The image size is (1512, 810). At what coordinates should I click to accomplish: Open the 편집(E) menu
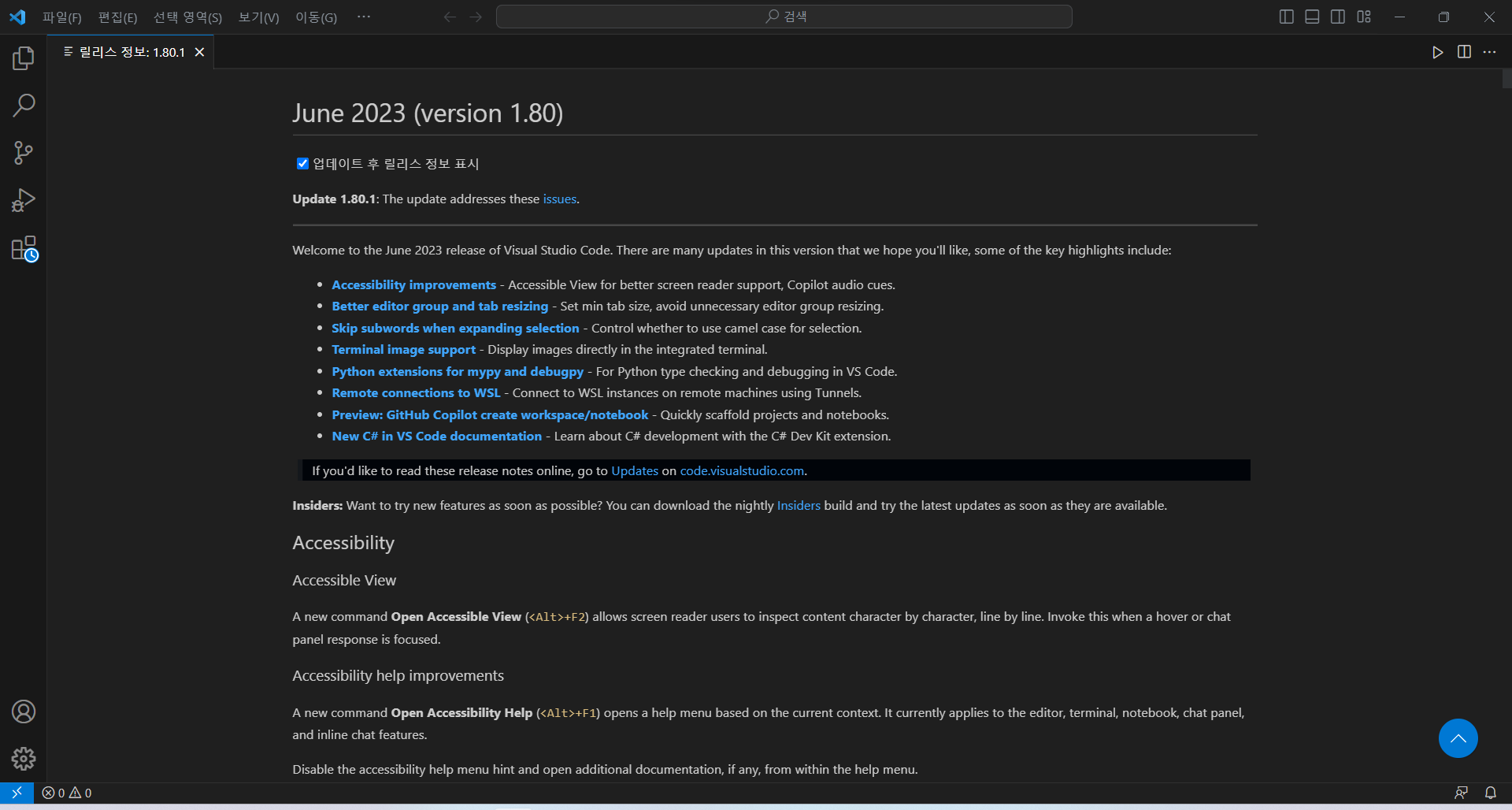click(117, 17)
